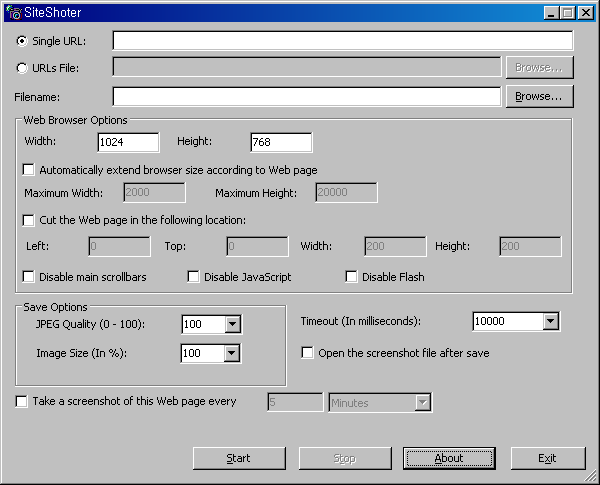Check Cut the Web page option
This screenshot has width=600, height=485.
(29, 220)
